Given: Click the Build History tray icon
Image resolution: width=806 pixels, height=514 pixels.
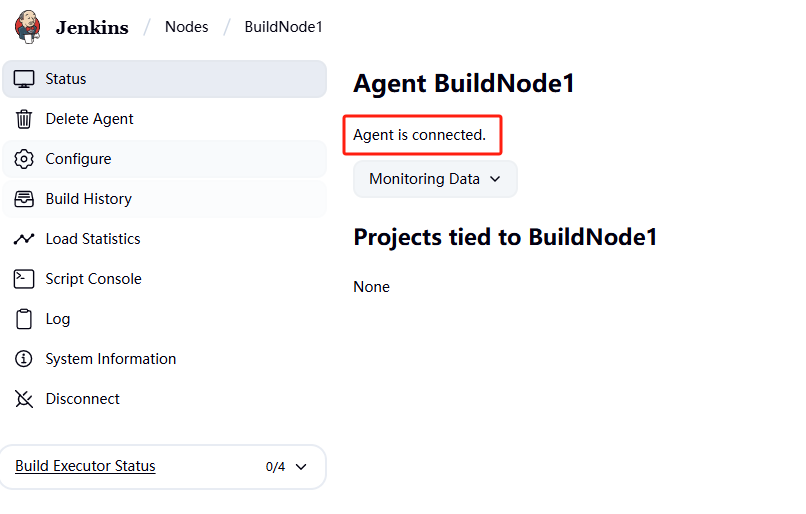Looking at the screenshot, I should tap(25, 199).
